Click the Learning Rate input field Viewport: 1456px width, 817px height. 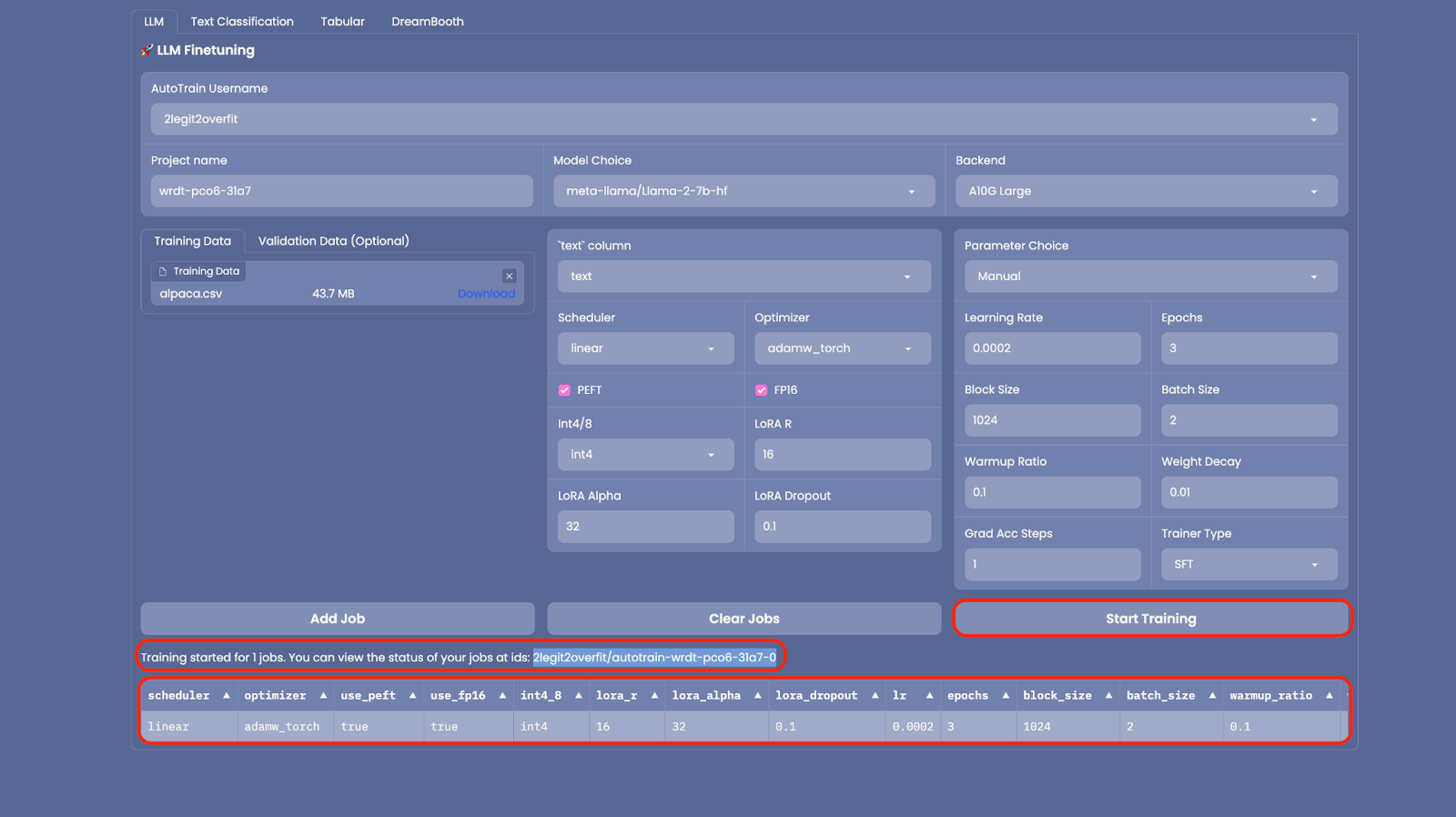[1051, 348]
